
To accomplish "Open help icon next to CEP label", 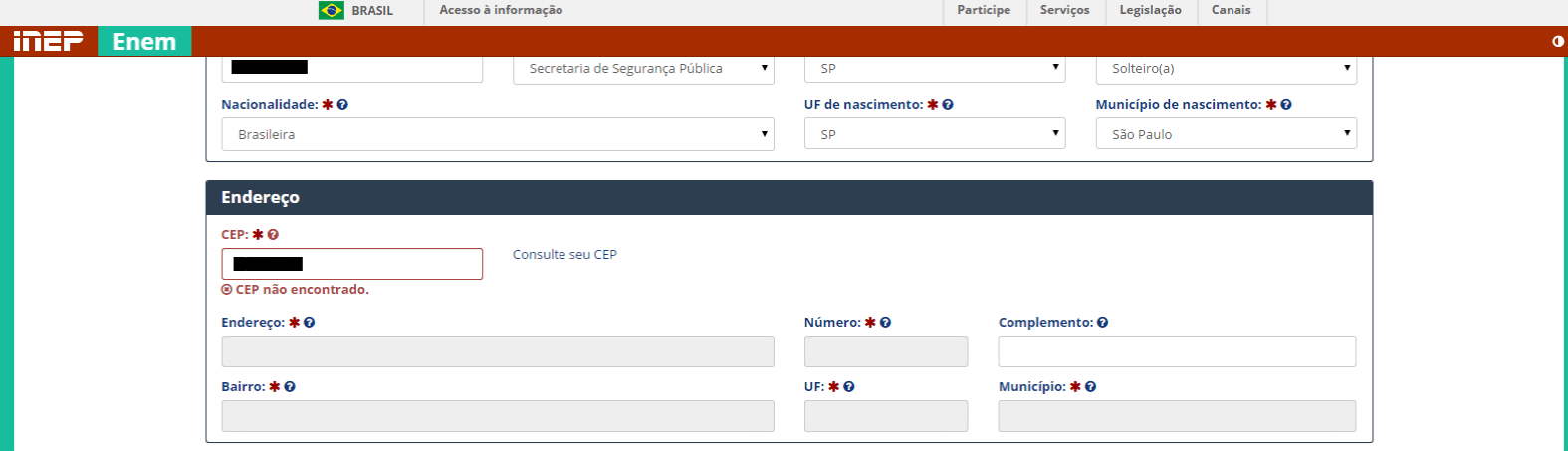I will [x=273, y=235].
